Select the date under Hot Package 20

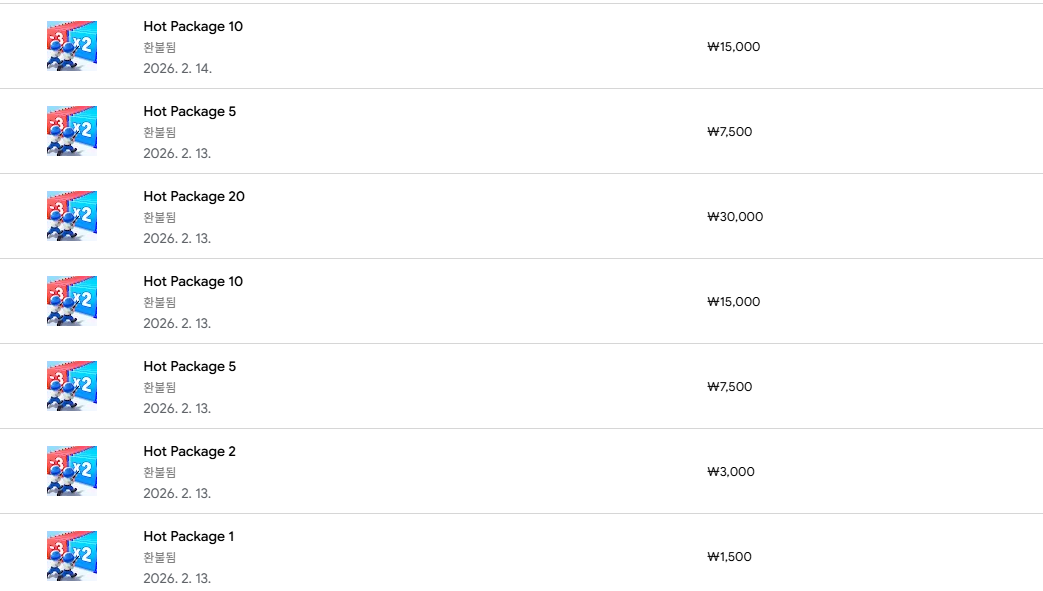pos(177,238)
